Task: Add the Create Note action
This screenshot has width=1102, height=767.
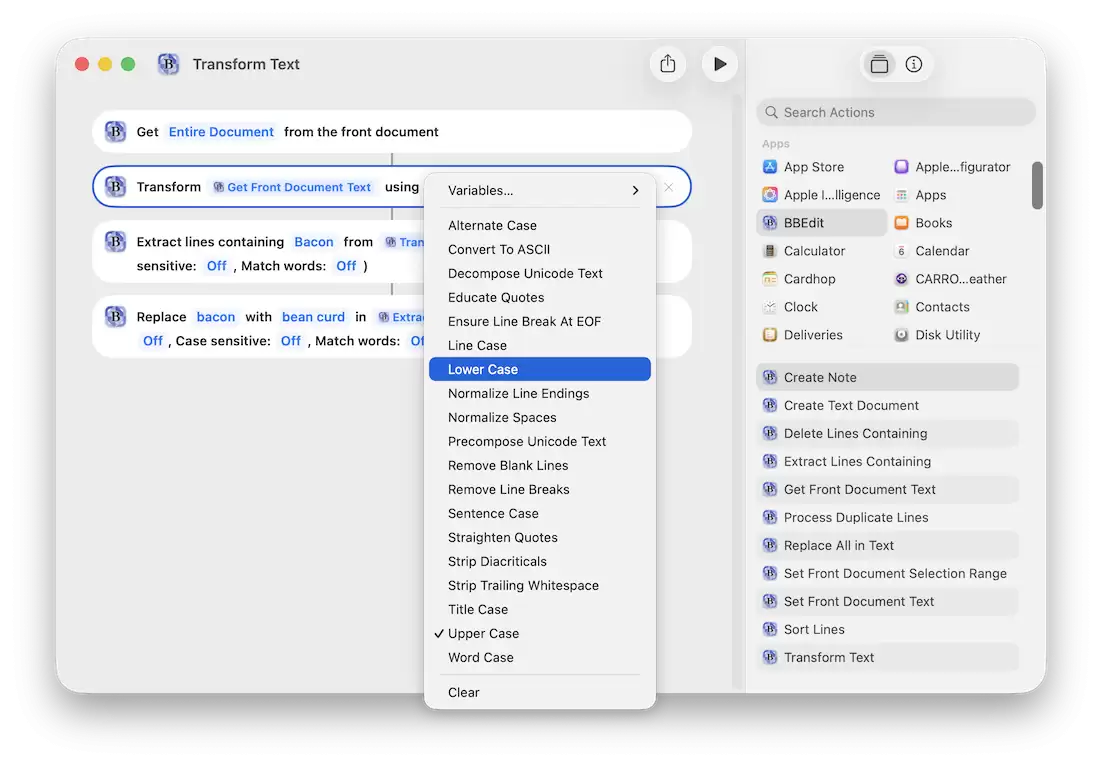Action: (x=888, y=378)
